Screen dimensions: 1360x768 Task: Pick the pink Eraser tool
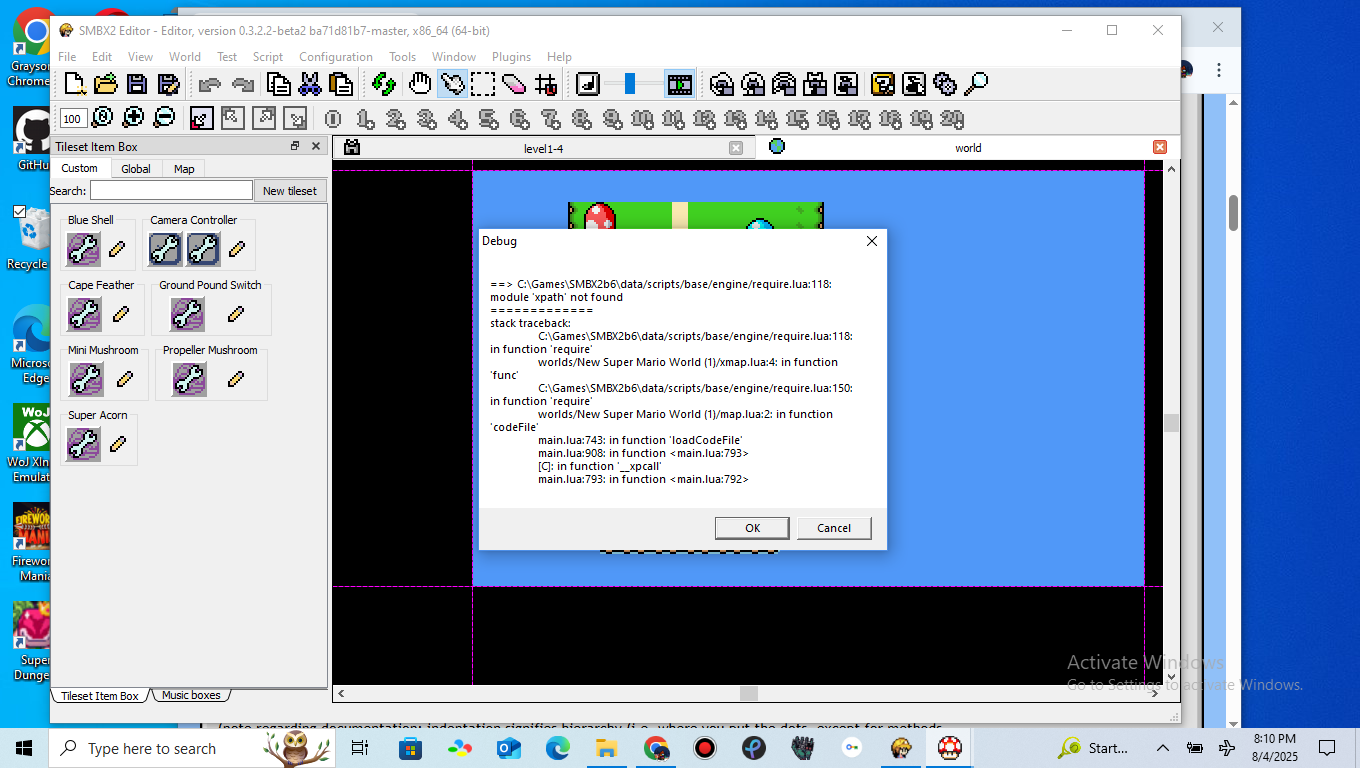[514, 84]
